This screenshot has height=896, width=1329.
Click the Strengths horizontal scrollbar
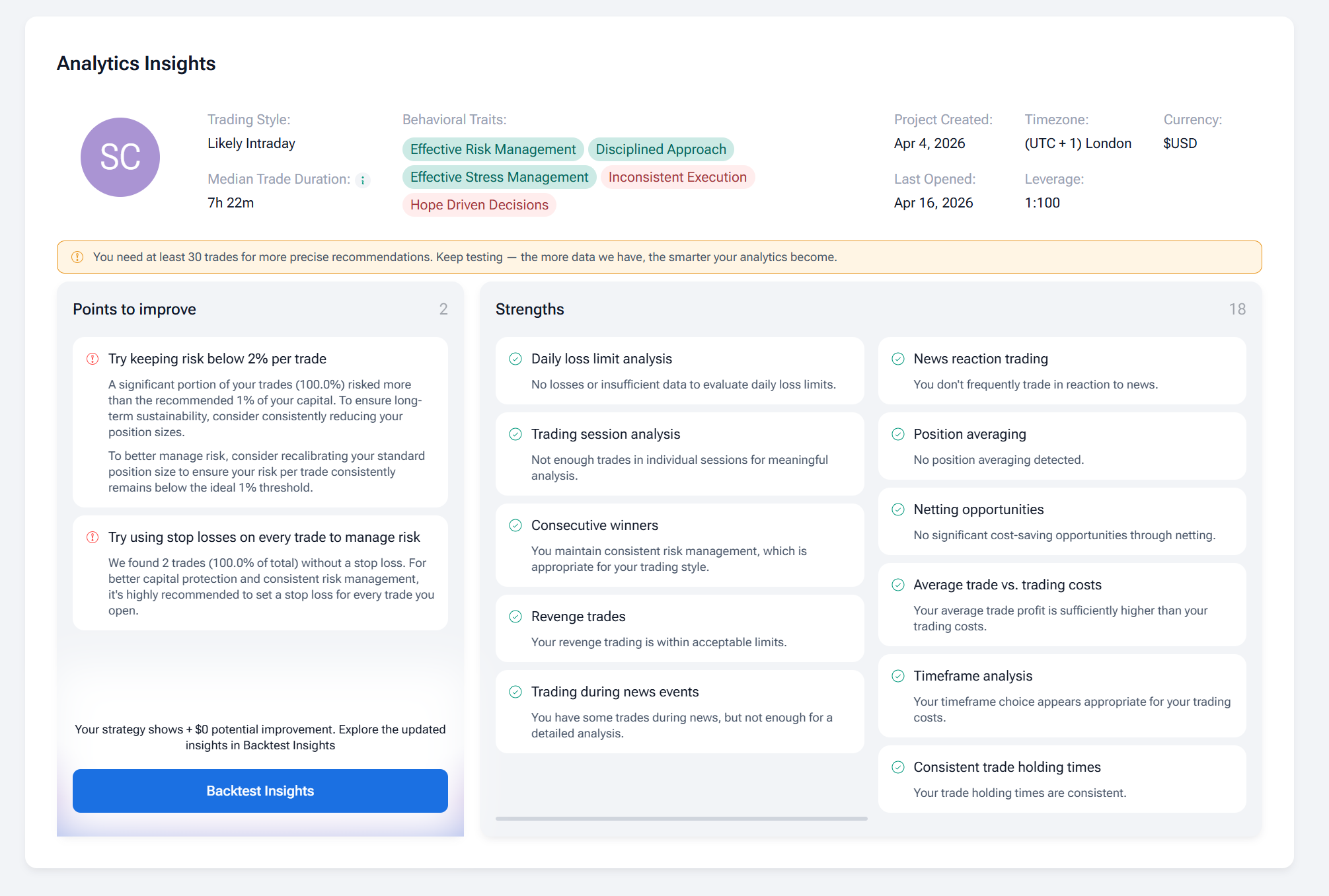(681, 819)
